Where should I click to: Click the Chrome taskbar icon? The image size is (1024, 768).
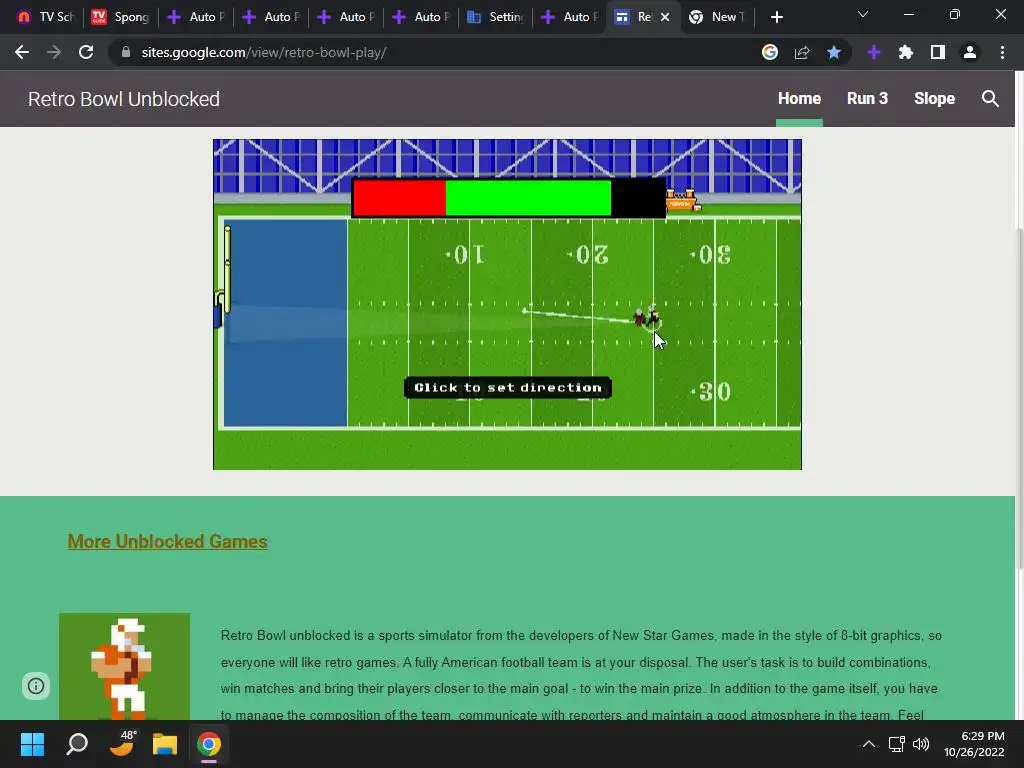pos(209,744)
